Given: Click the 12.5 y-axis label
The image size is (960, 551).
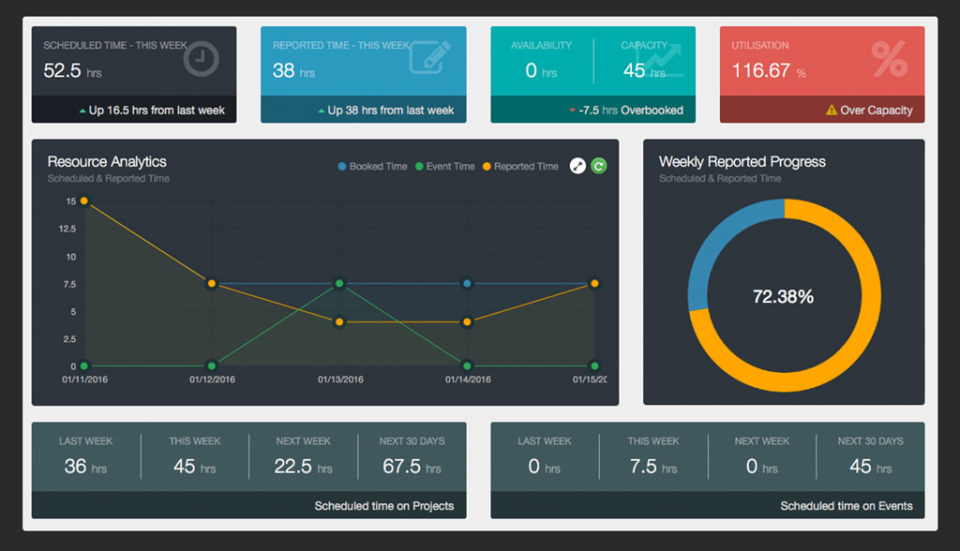Looking at the screenshot, I should click(x=67, y=229).
